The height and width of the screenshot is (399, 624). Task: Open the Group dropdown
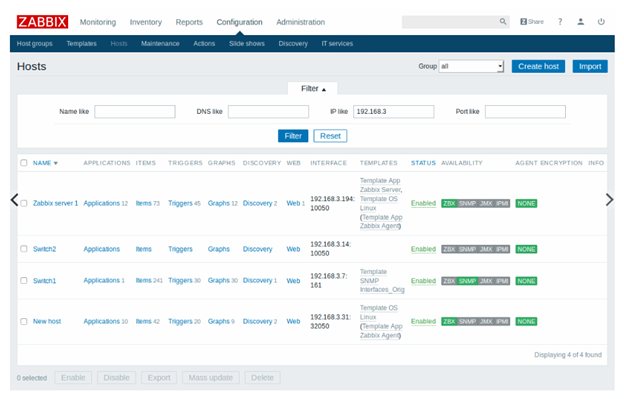coord(471,66)
